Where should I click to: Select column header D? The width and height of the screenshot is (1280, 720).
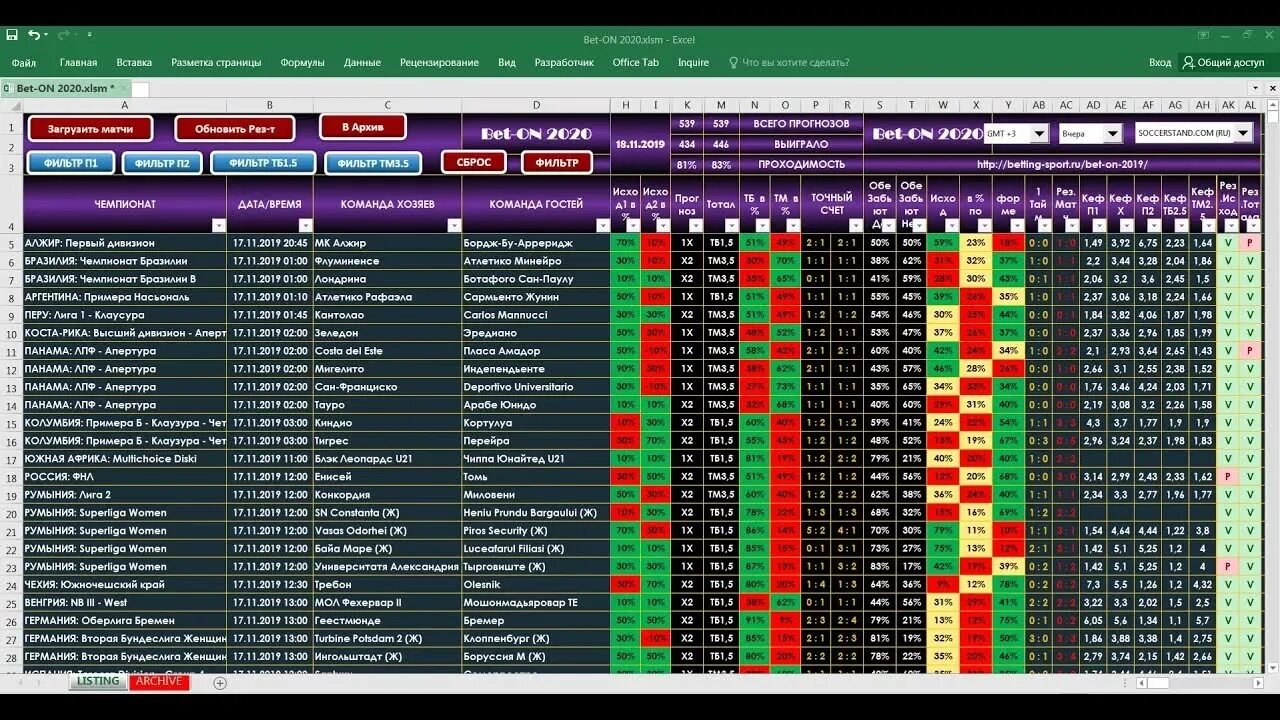tap(536, 105)
